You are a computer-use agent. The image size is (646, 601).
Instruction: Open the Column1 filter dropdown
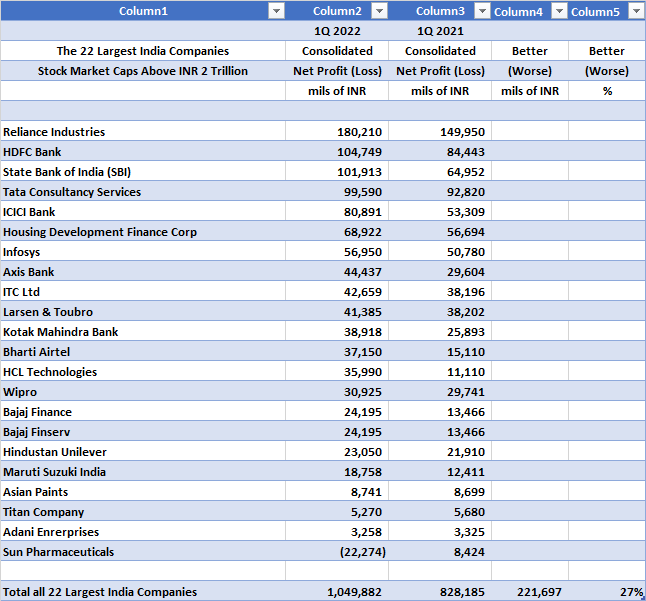coord(276,11)
